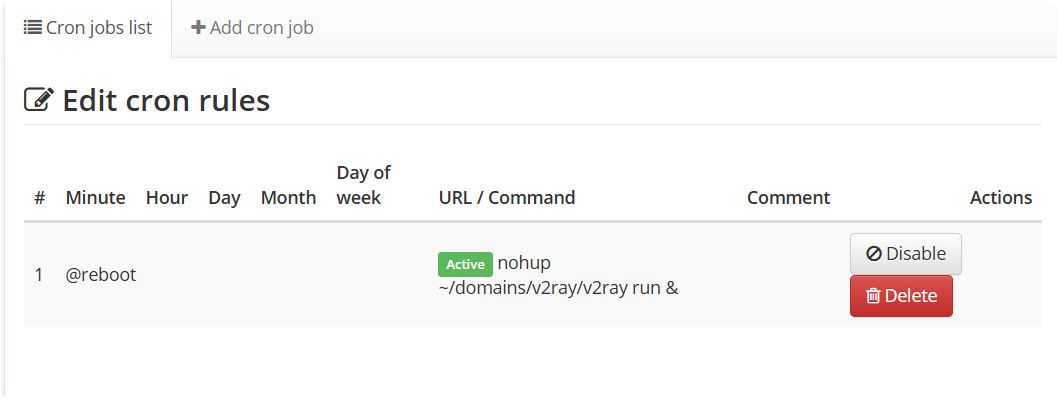Open the Cron jobs list tab

88,28
